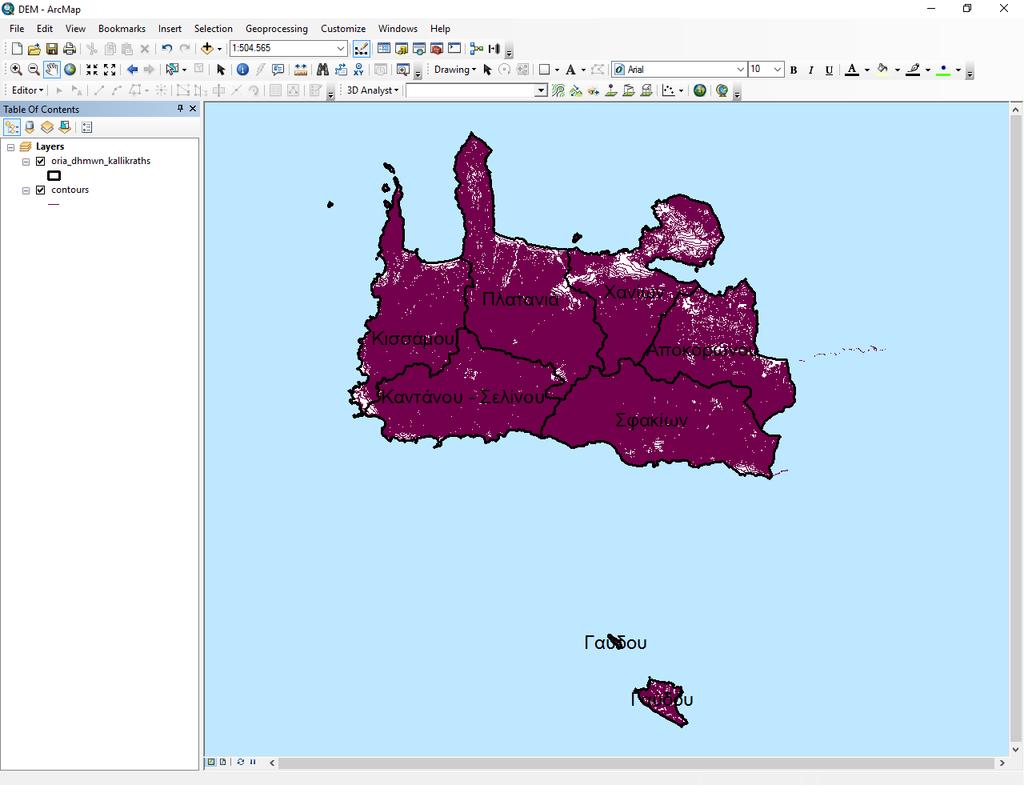Select the Measure ruler tool
Viewport: 1024px width, 785px height.
[x=300, y=69]
